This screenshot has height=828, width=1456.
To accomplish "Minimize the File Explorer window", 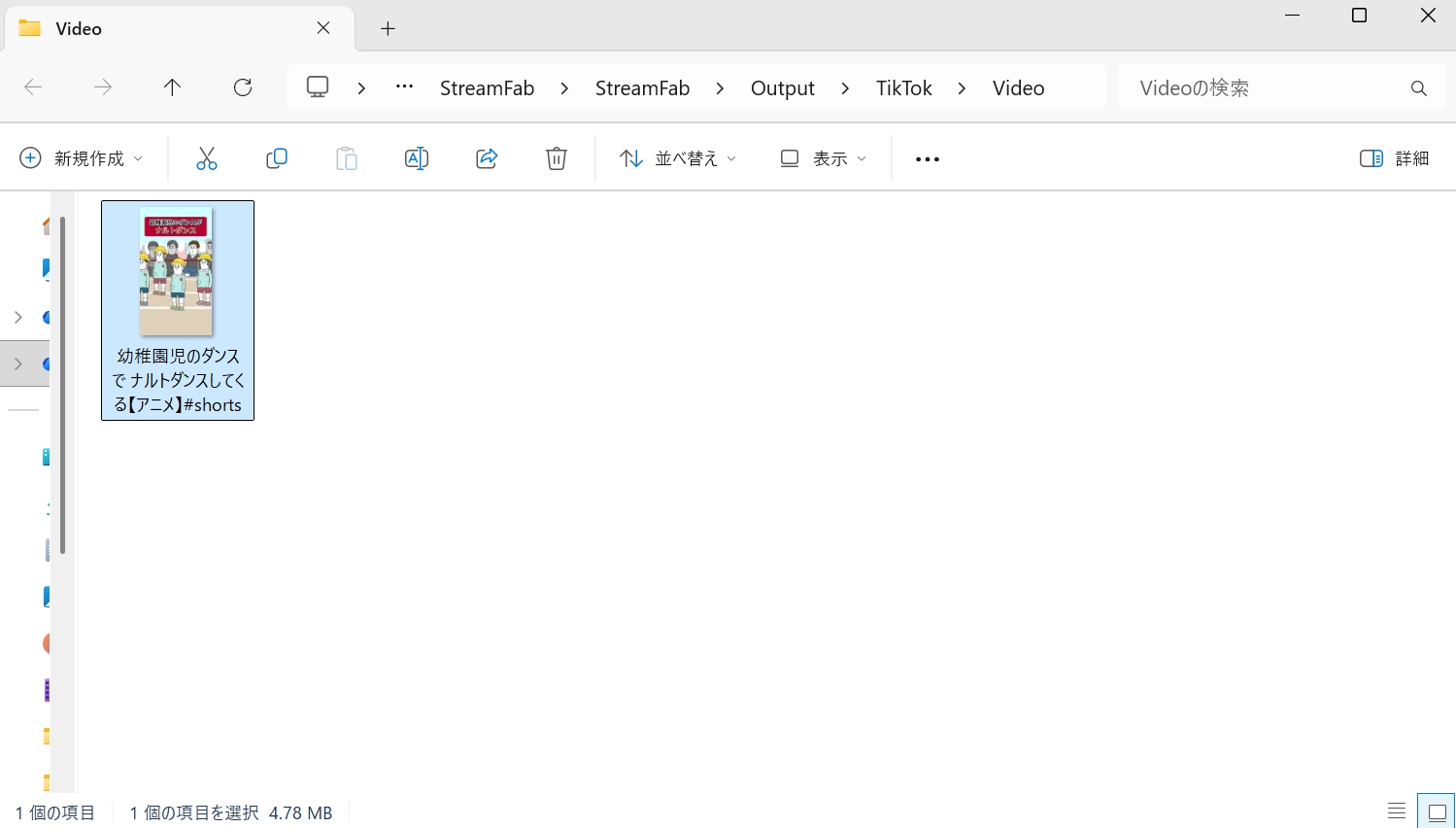I will (x=1292, y=16).
